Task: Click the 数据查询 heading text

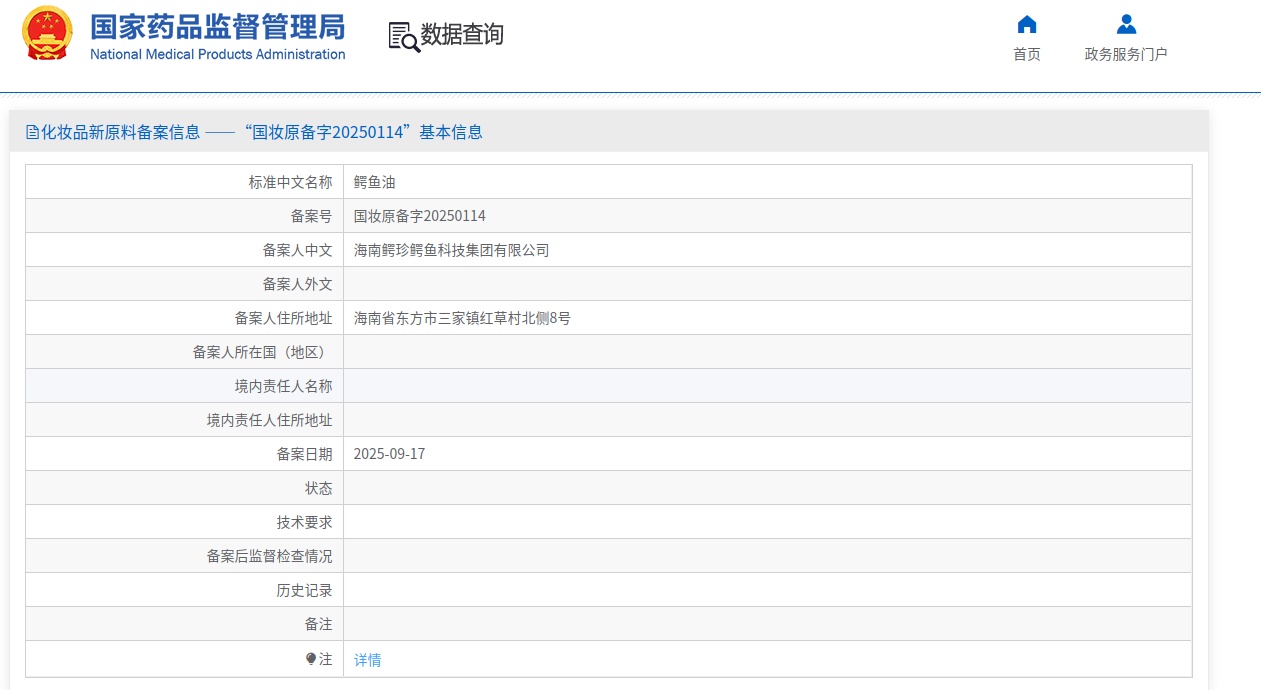Action: coord(462,35)
